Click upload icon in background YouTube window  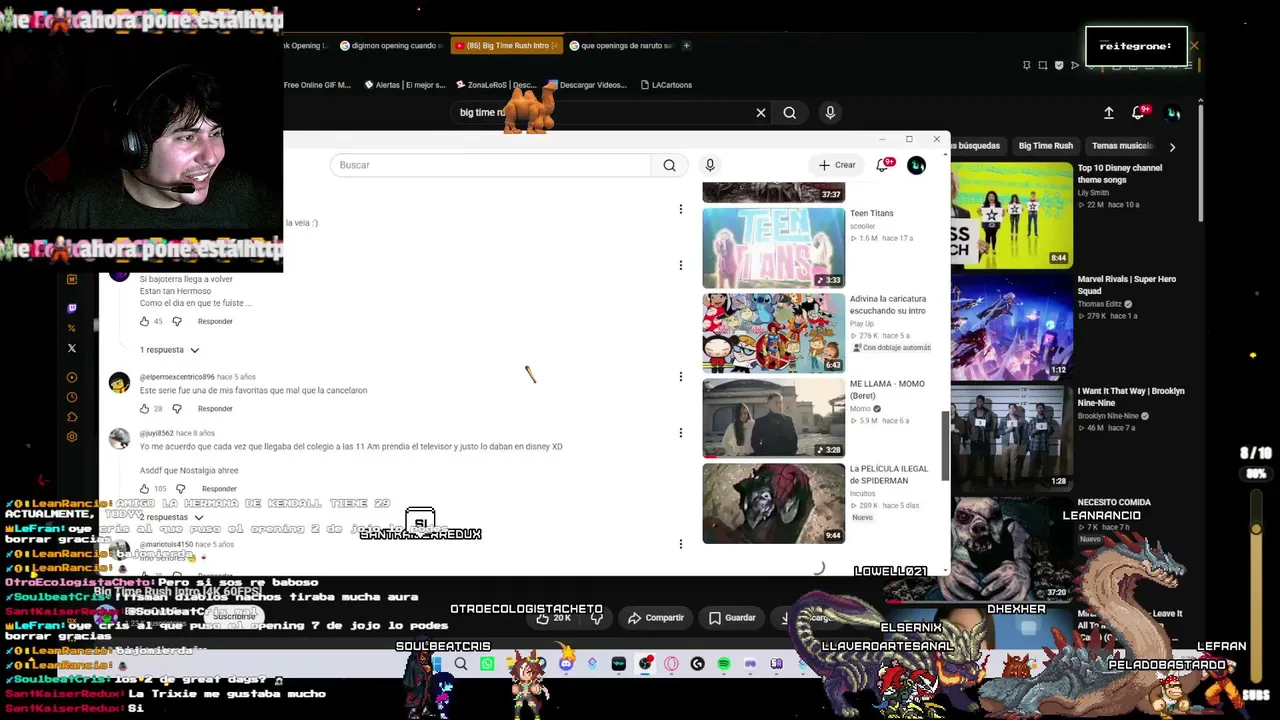(x=1109, y=113)
